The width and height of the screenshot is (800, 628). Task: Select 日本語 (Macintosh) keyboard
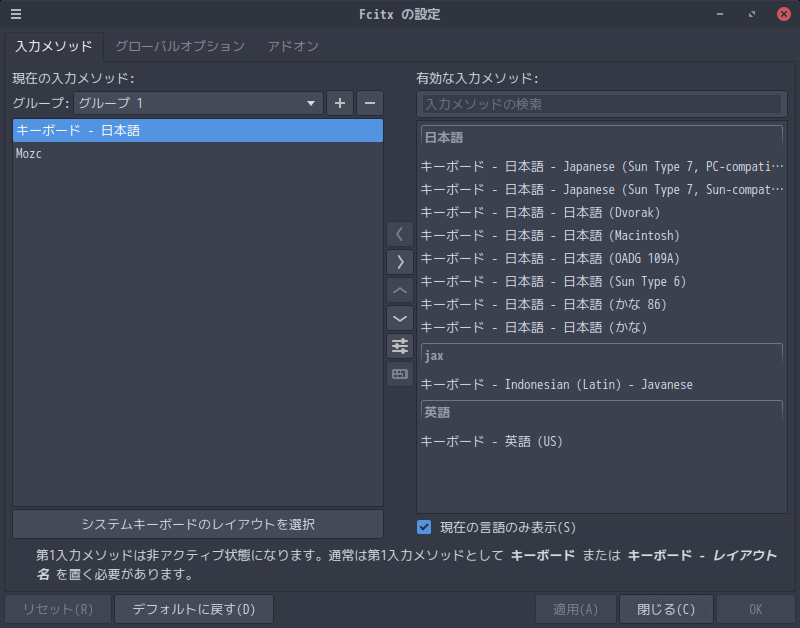pos(602,235)
